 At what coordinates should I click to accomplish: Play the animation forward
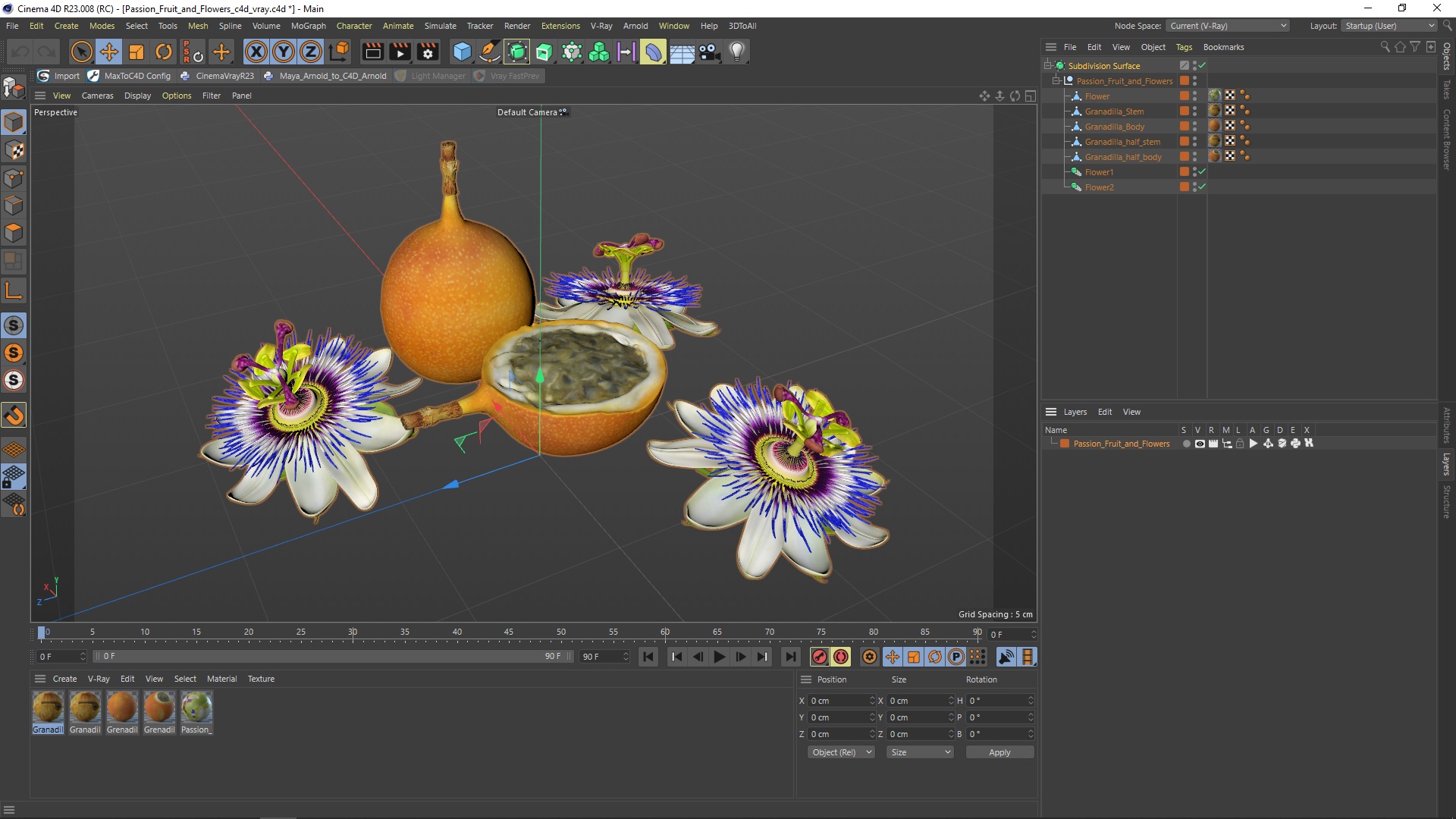point(719,657)
